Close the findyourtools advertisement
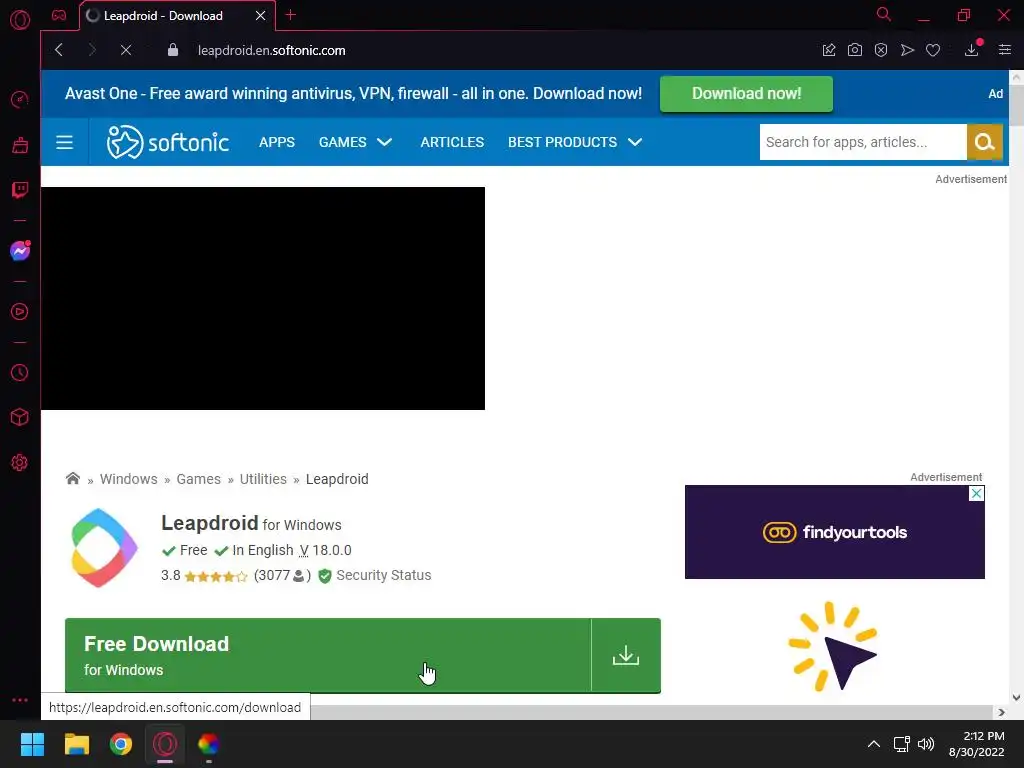This screenshot has height=768, width=1024. pyautogui.click(x=976, y=493)
